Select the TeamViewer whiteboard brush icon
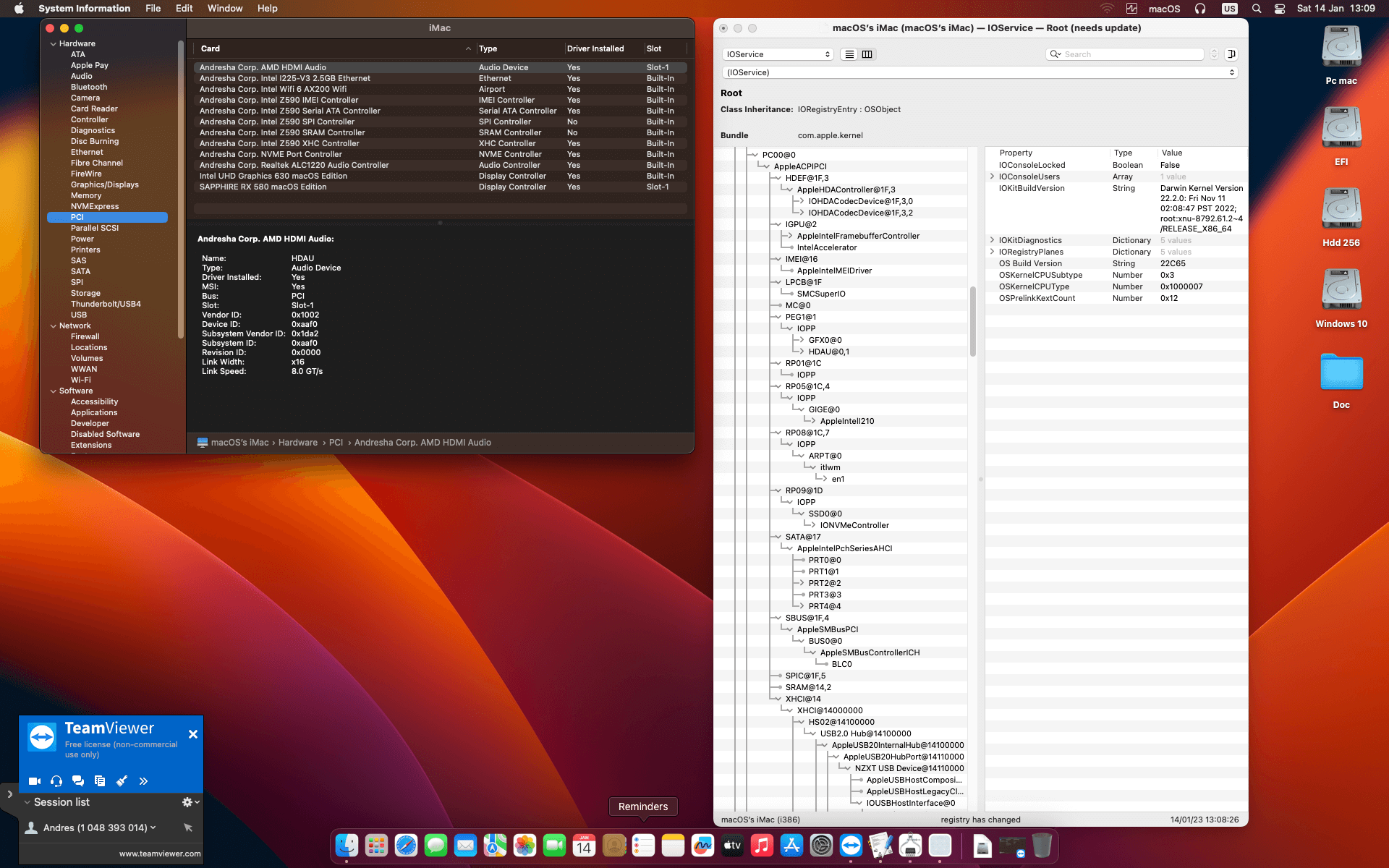 [122, 781]
